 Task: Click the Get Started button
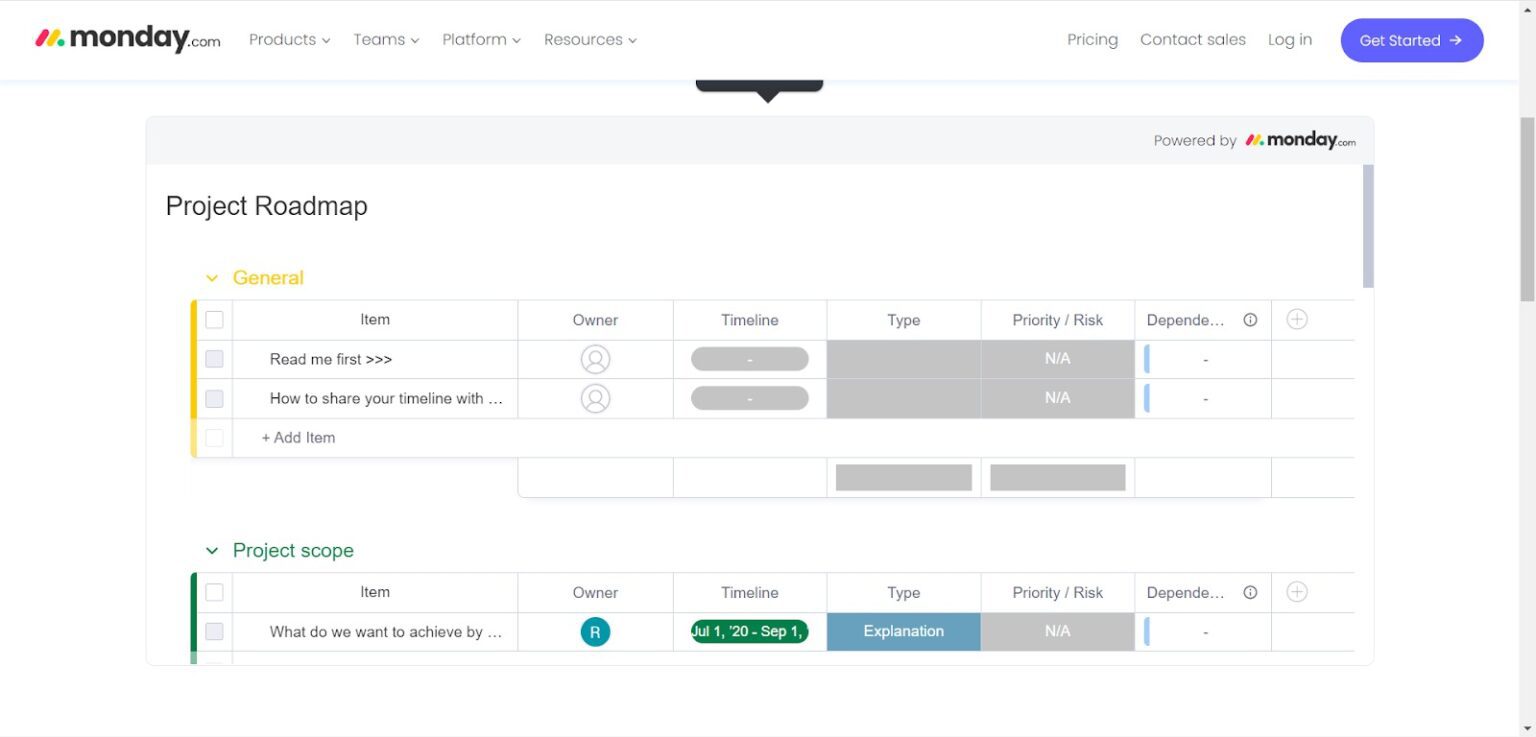point(1411,40)
